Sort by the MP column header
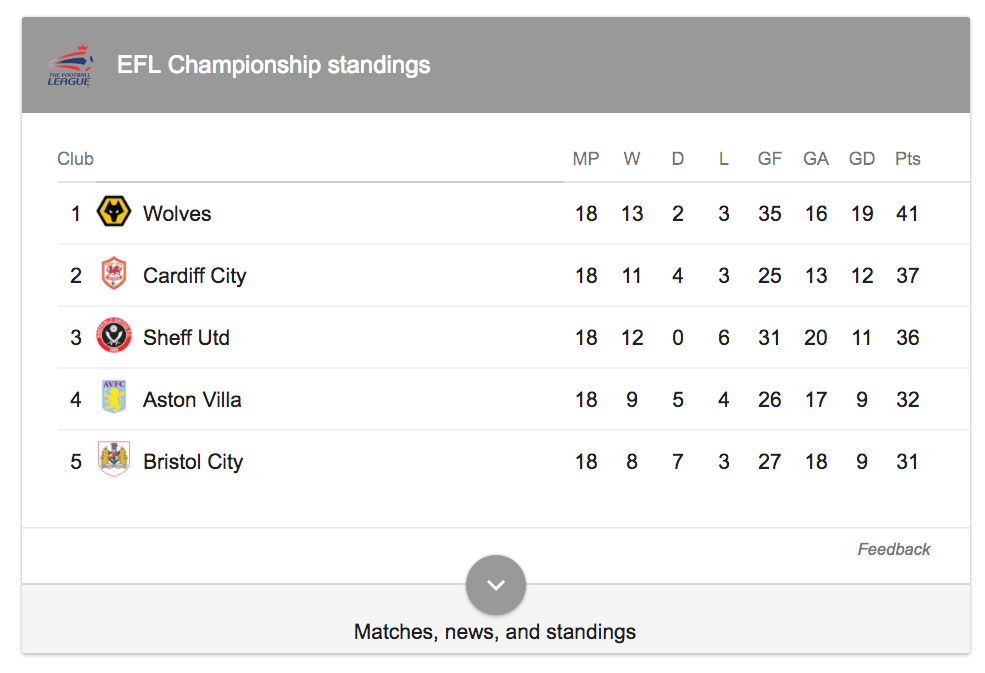 [x=586, y=158]
